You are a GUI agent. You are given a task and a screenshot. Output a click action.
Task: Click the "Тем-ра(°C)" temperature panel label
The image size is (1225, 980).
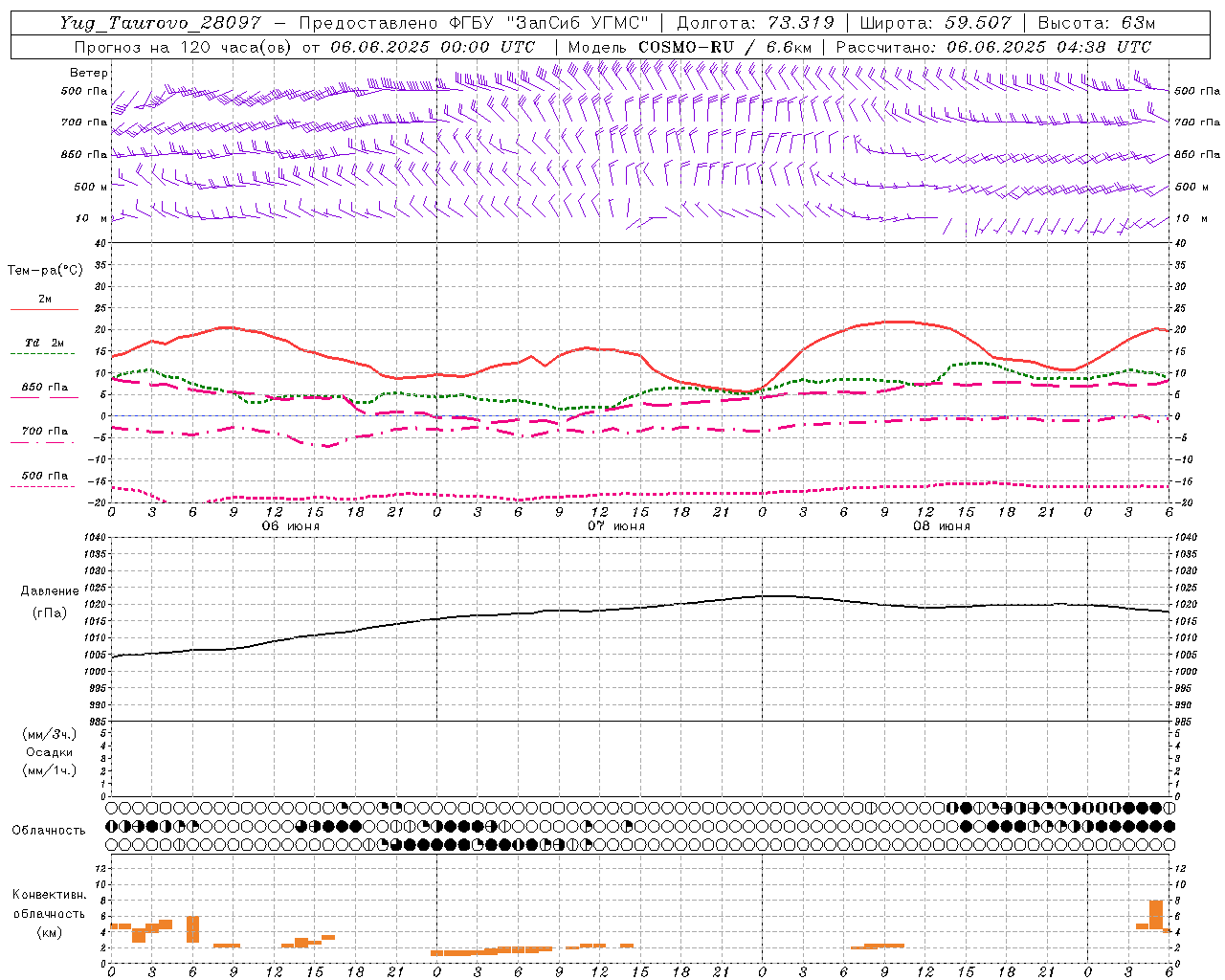45,271
